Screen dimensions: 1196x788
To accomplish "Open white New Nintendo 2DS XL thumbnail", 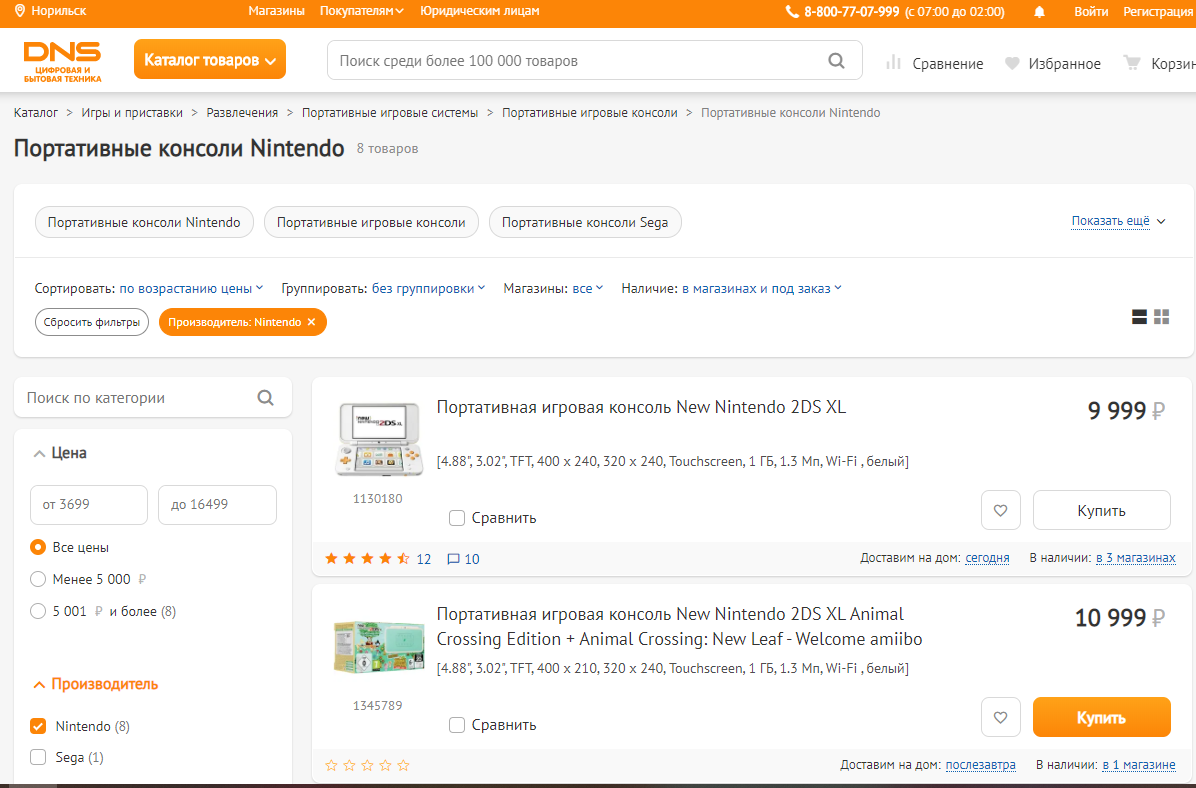I will tap(378, 439).
